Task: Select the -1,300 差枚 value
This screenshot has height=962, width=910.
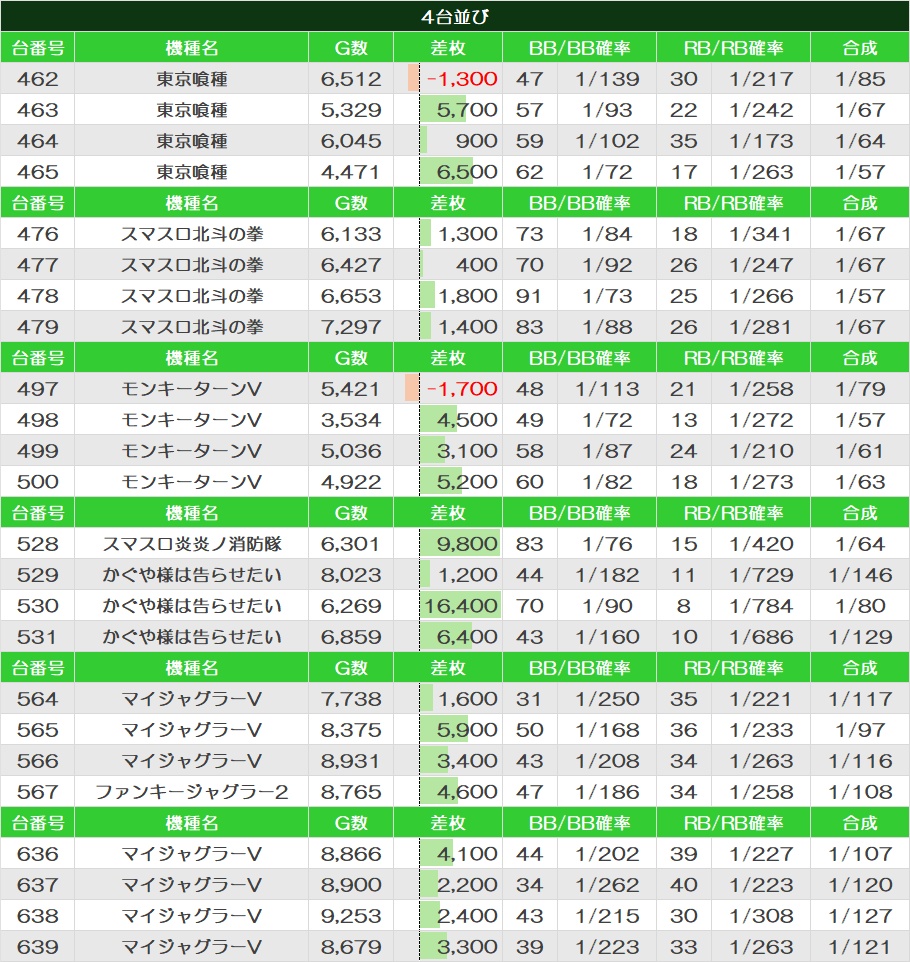Action: click(x=461, y=79)
